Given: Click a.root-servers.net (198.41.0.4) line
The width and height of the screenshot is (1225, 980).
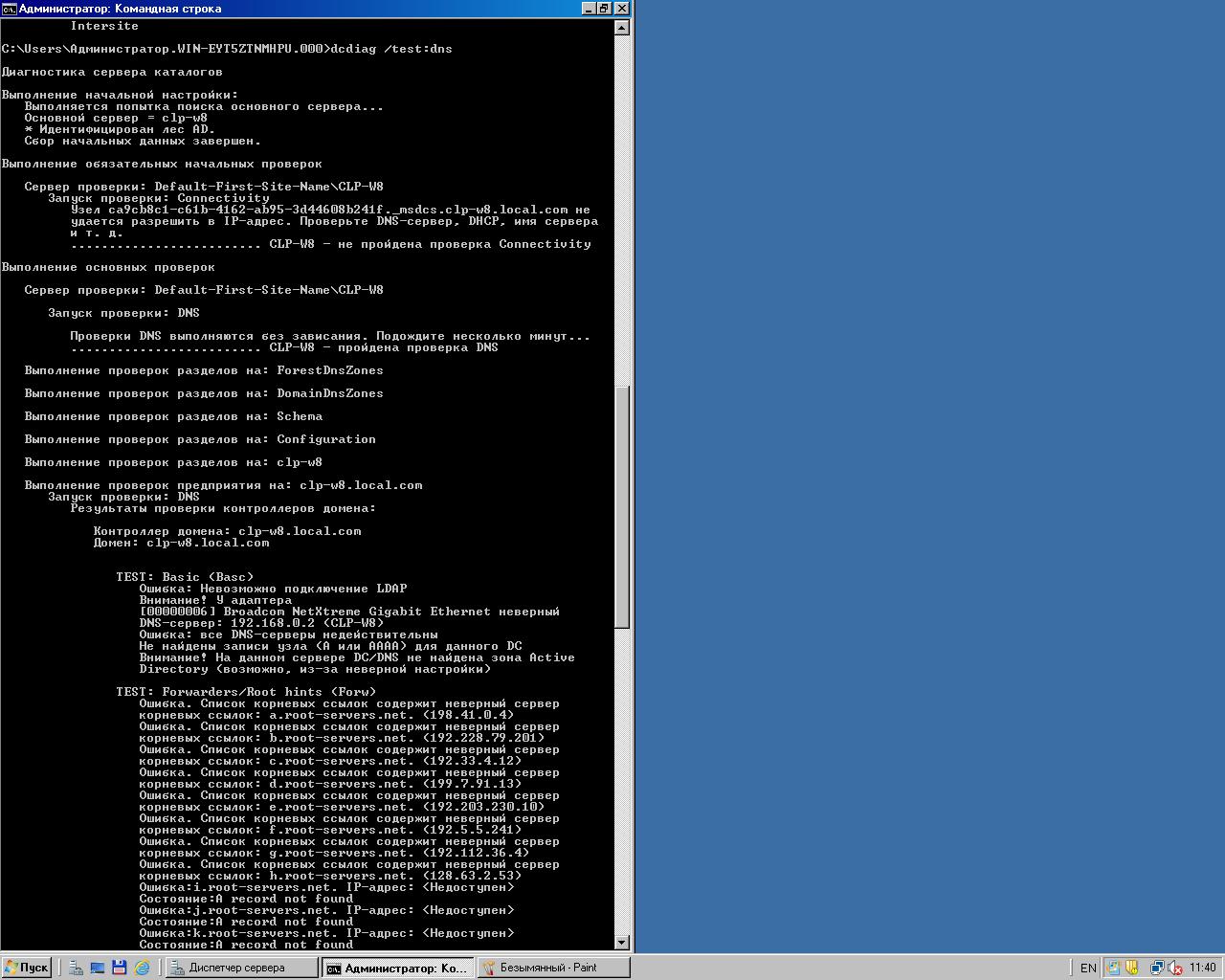Looking at the screenshot, I should click(x=326, y=715).
